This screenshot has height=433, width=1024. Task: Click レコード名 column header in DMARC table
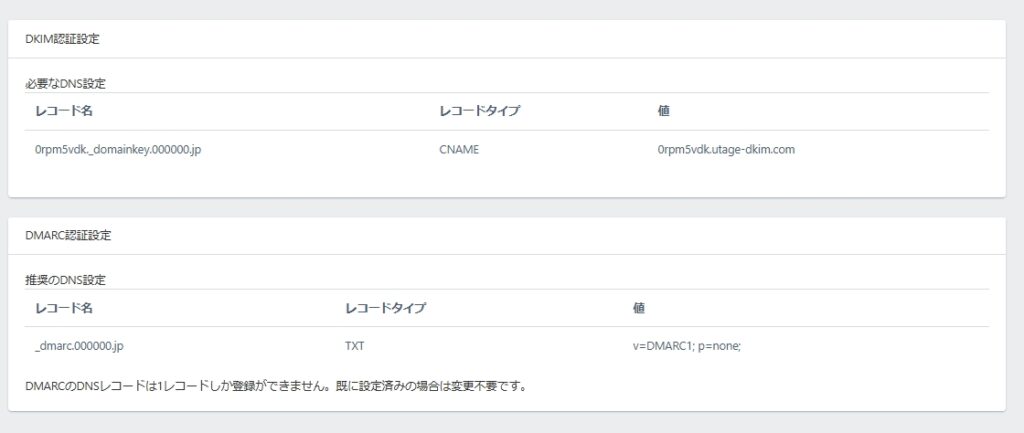pos(64,308)
